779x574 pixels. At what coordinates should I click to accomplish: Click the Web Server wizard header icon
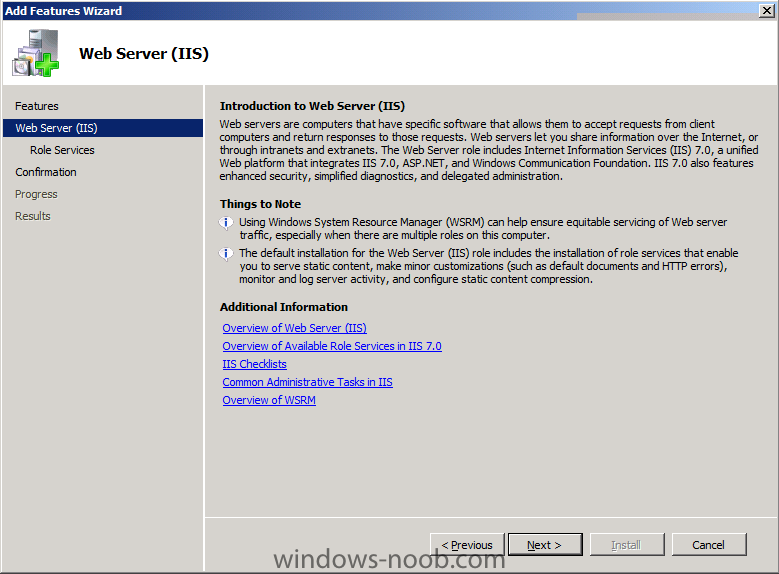36,53
